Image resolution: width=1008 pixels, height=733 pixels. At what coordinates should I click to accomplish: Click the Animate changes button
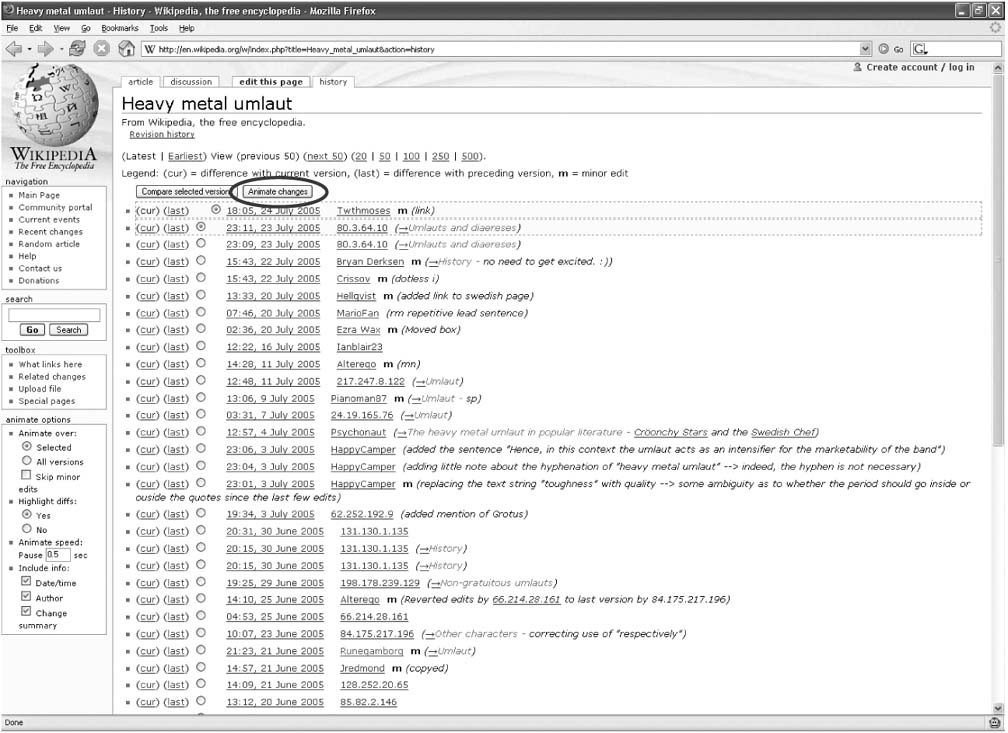point(278,191)
